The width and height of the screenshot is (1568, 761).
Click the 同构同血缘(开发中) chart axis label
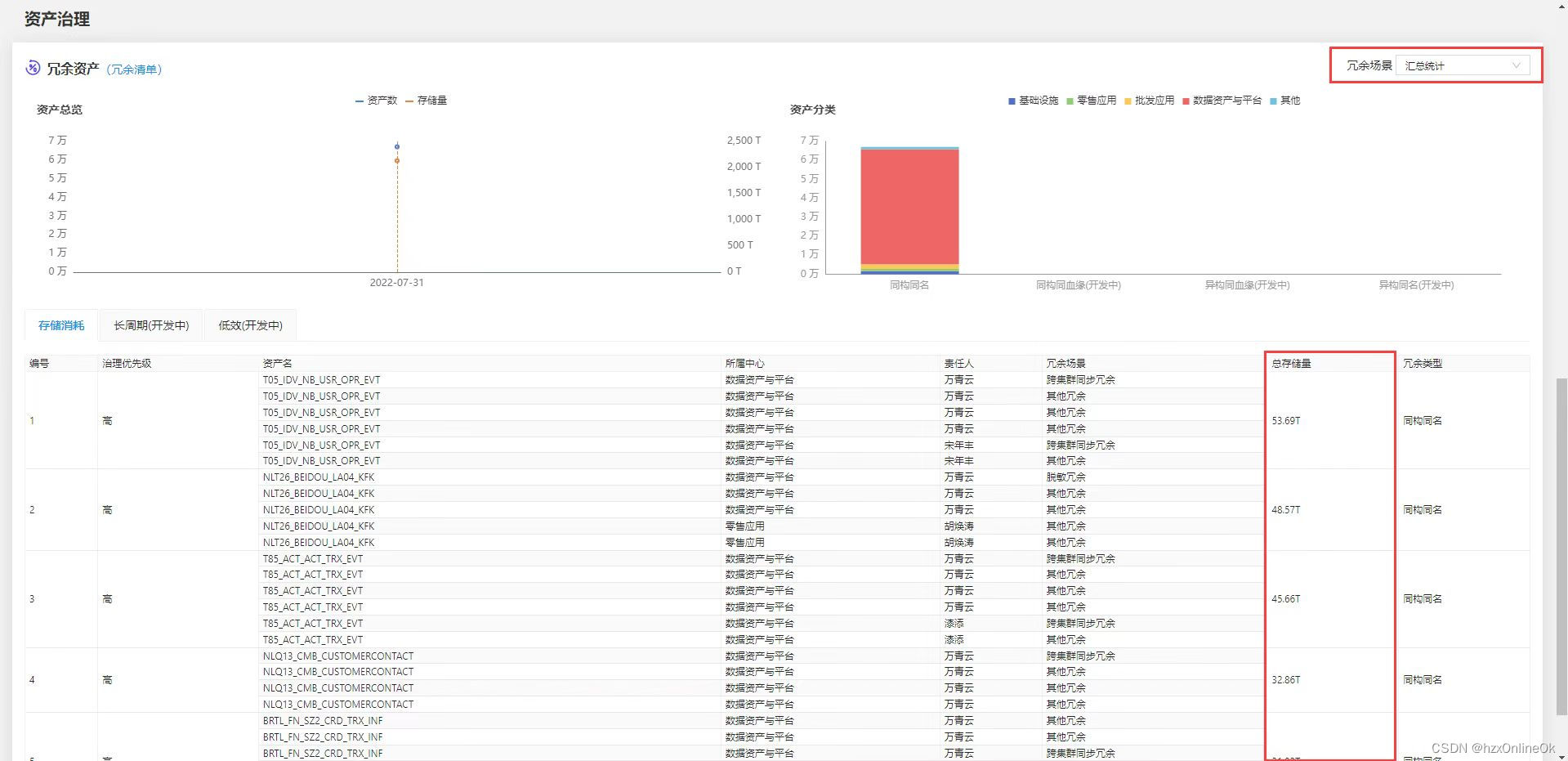tap(1079, 285)
